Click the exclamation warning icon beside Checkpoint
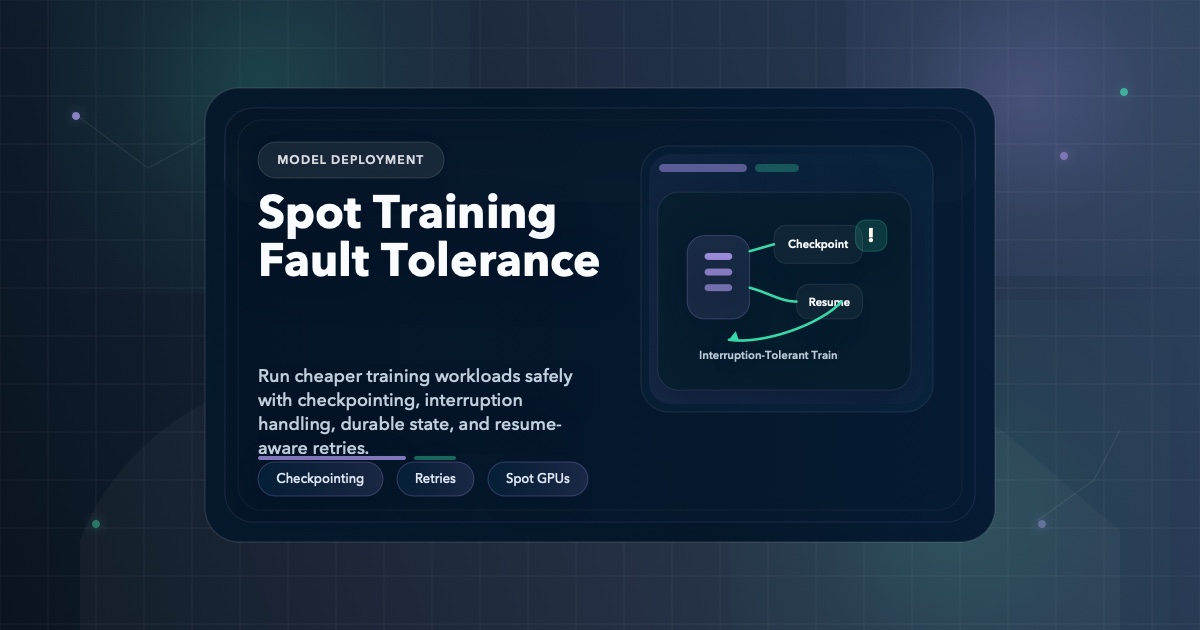Viewport: 1200px width, 630px height. point(871,235)
